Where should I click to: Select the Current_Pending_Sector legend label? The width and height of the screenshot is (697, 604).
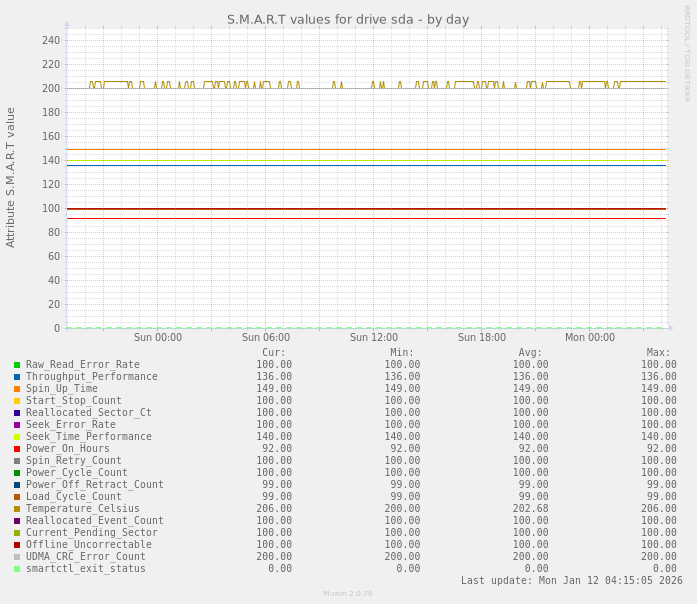(92, 532)
